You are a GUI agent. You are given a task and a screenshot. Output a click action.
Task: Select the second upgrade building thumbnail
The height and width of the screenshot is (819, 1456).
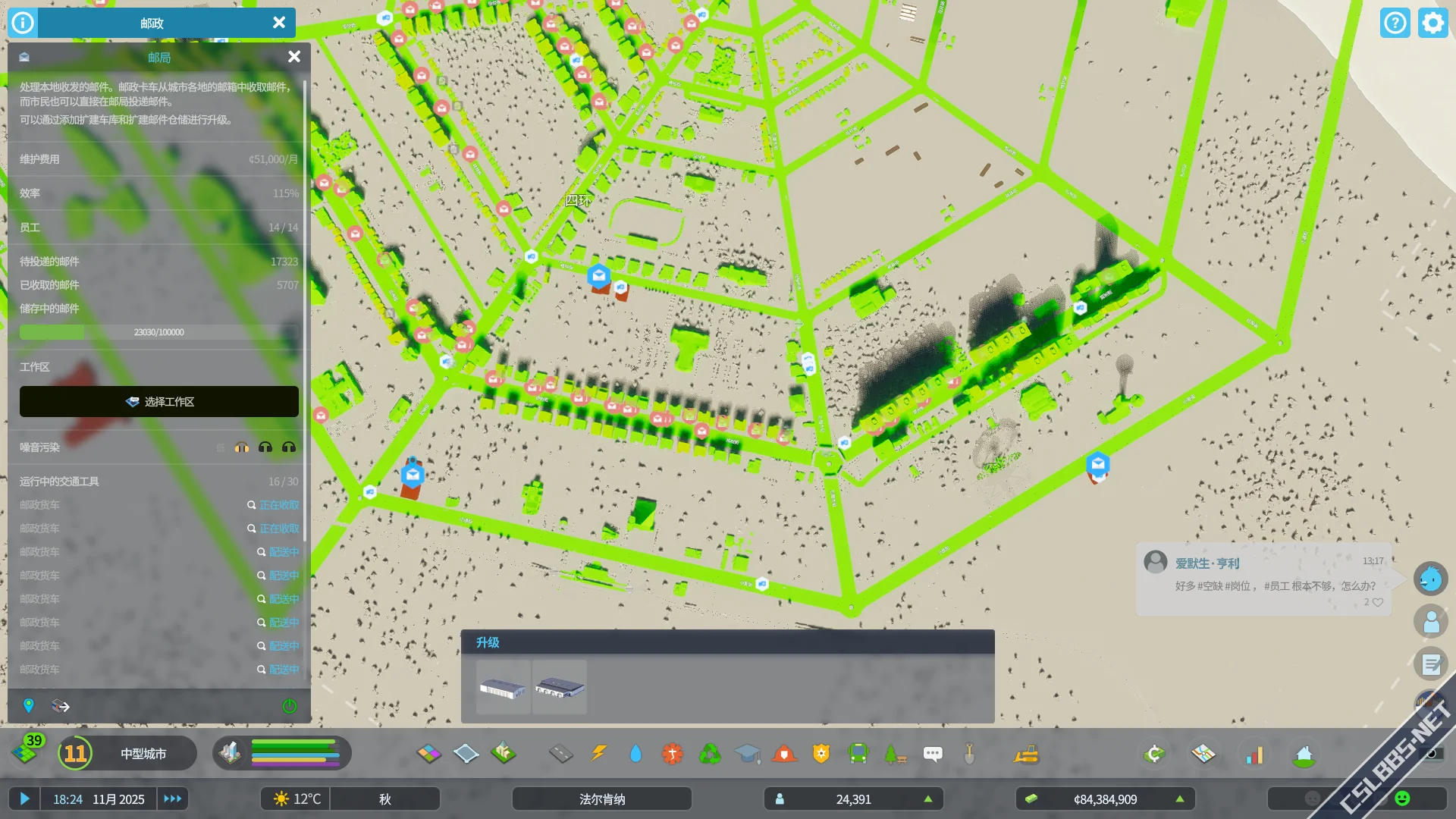click(560, 687)
